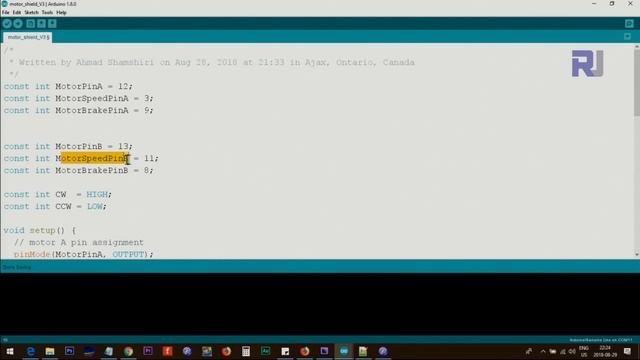Open the green notepad app on taskbar

pos(363,351)
